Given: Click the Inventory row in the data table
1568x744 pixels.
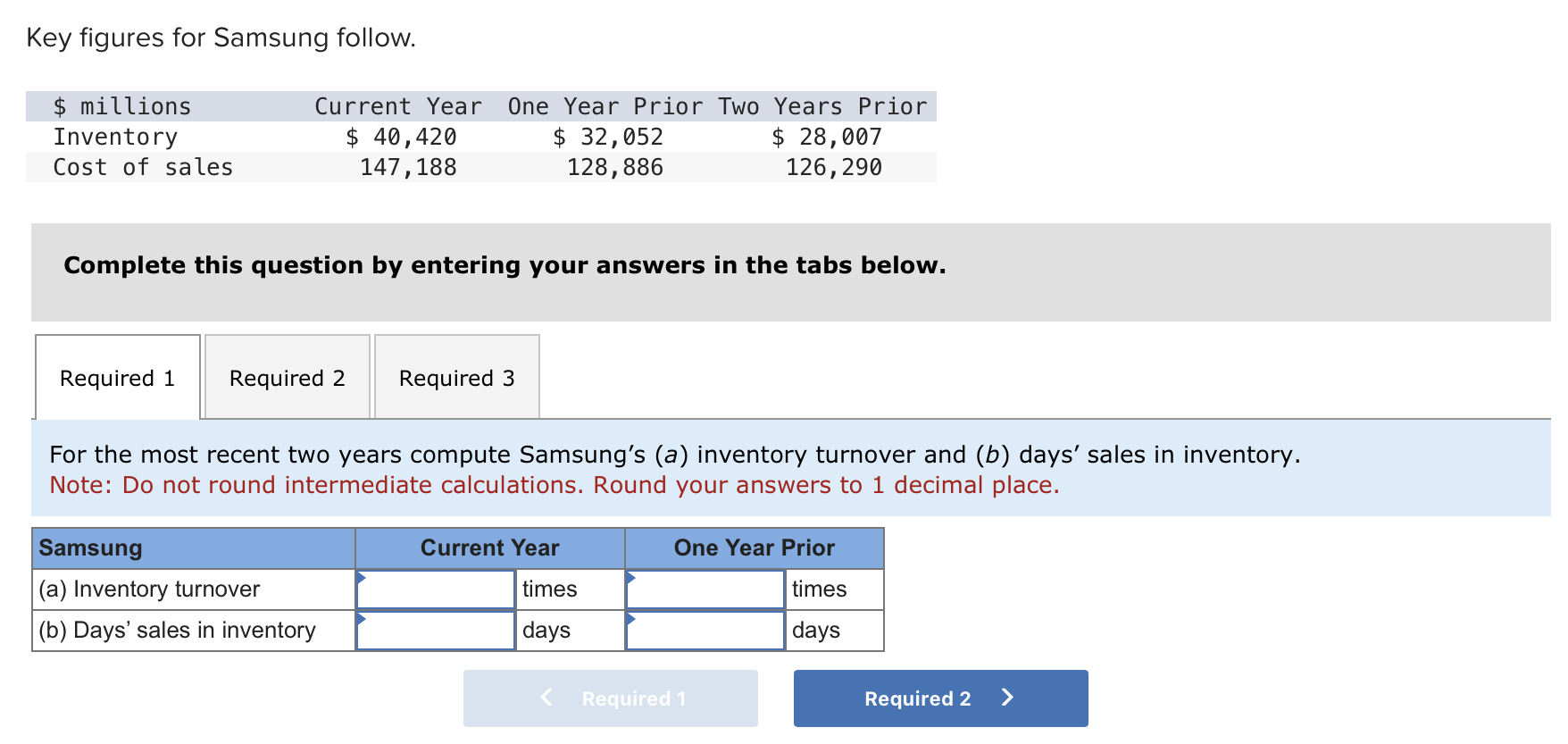Looking at the screenshot, I should (x=116, y=136).
